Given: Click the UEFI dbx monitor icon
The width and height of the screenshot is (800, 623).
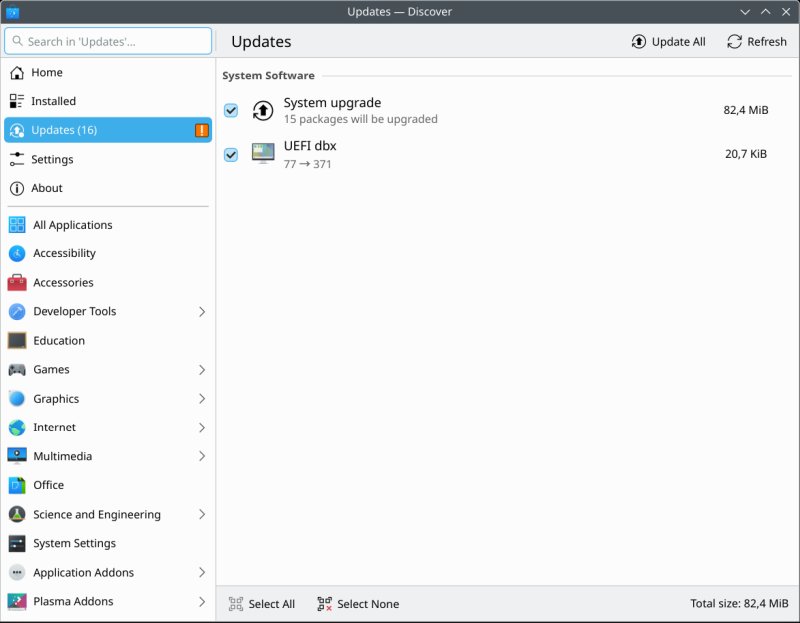Looking at the screenshot, I should pyautogui.click(x=263, y=154).
